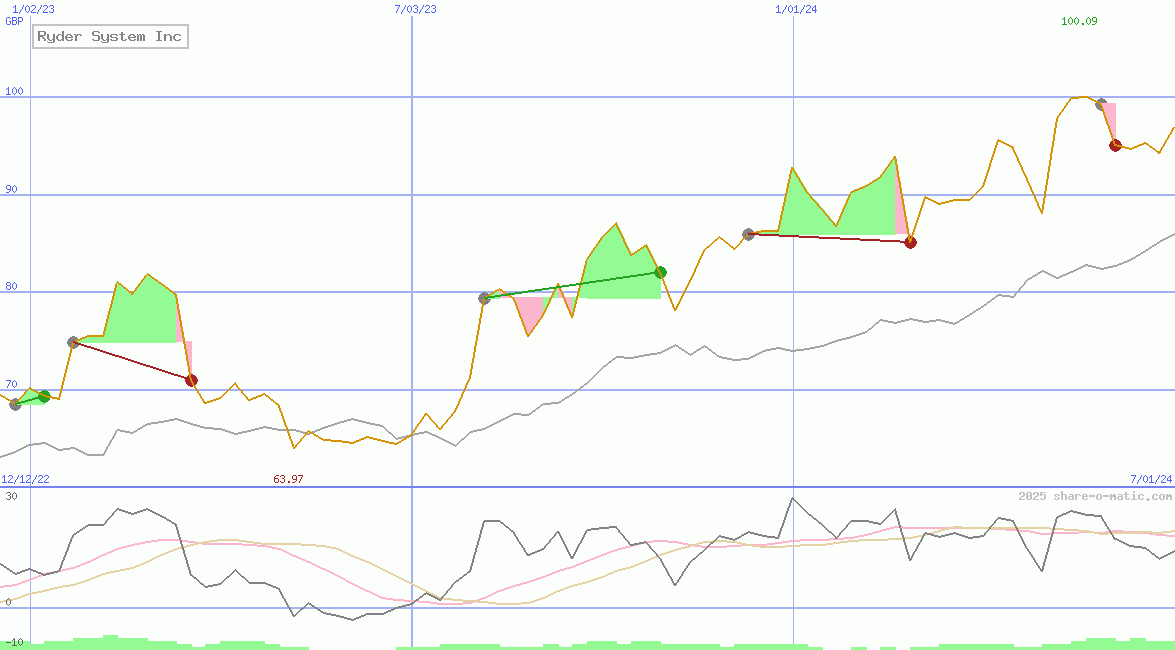Click the green marker ending the long green trendline
This screenshot has width=1175, height=650.
(x=660, y=272)
